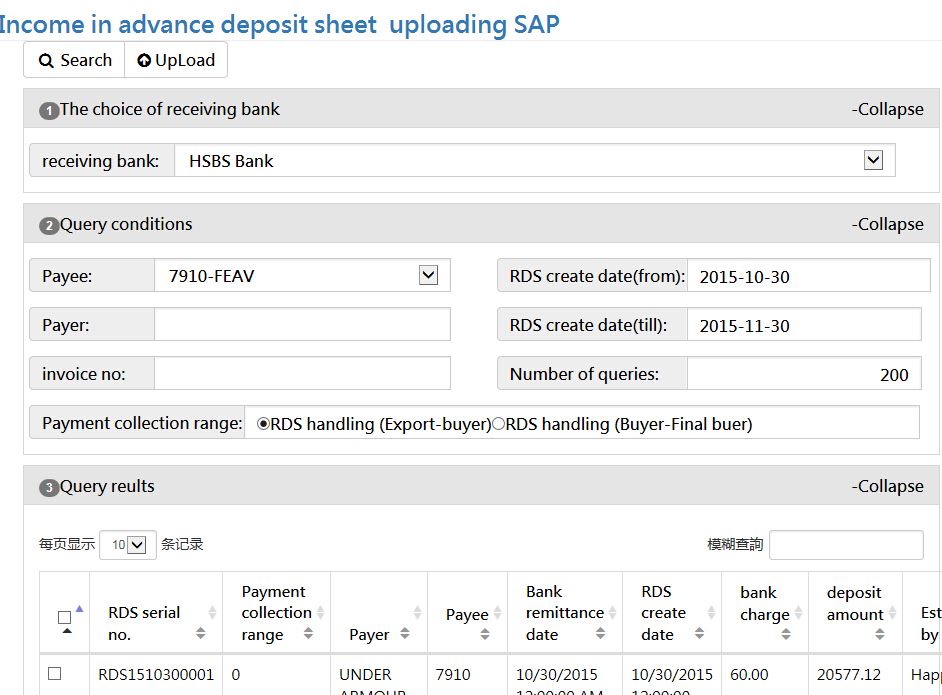Check the row RDS1510300001 checkbox
Viewport: 942px width, 695px height.
pyautogui.click(x=55, y=674)
